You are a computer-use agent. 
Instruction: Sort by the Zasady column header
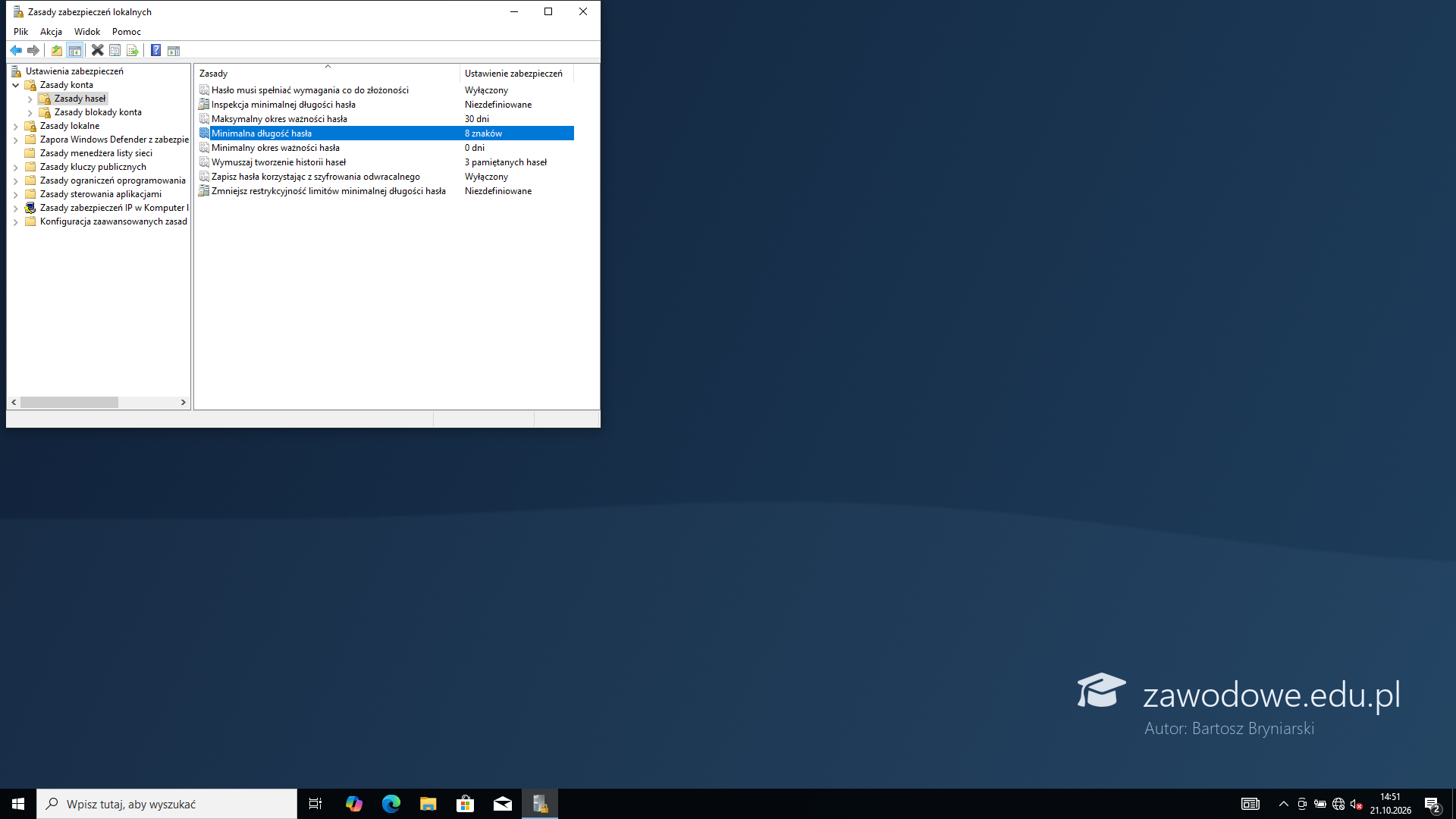(x=328, y=74)
